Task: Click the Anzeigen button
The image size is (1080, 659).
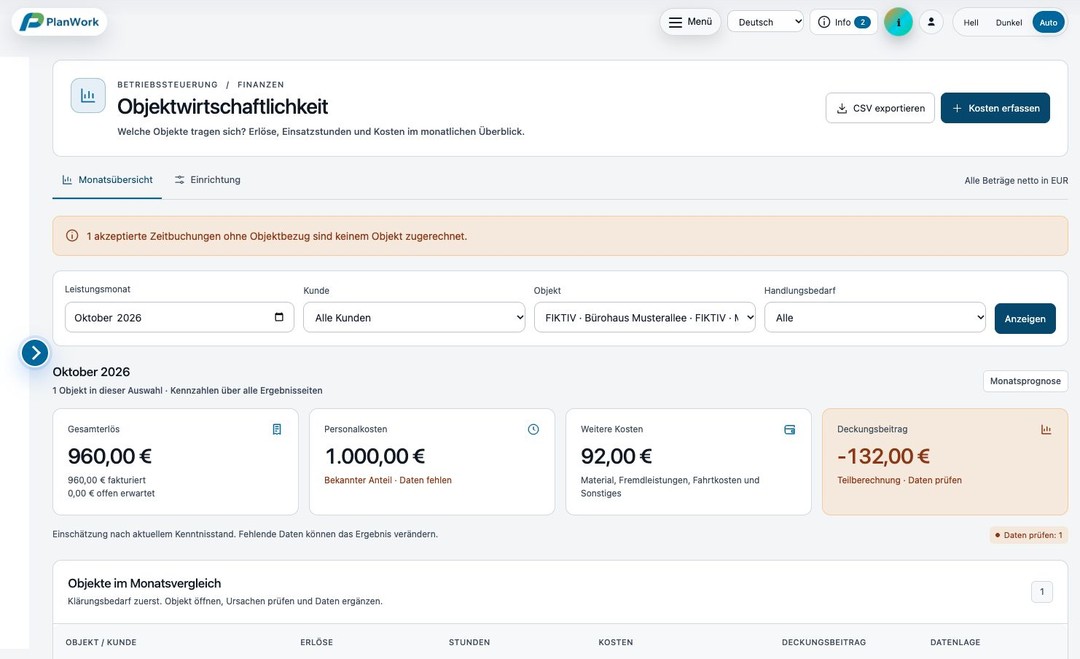Action: [1025, 319]
